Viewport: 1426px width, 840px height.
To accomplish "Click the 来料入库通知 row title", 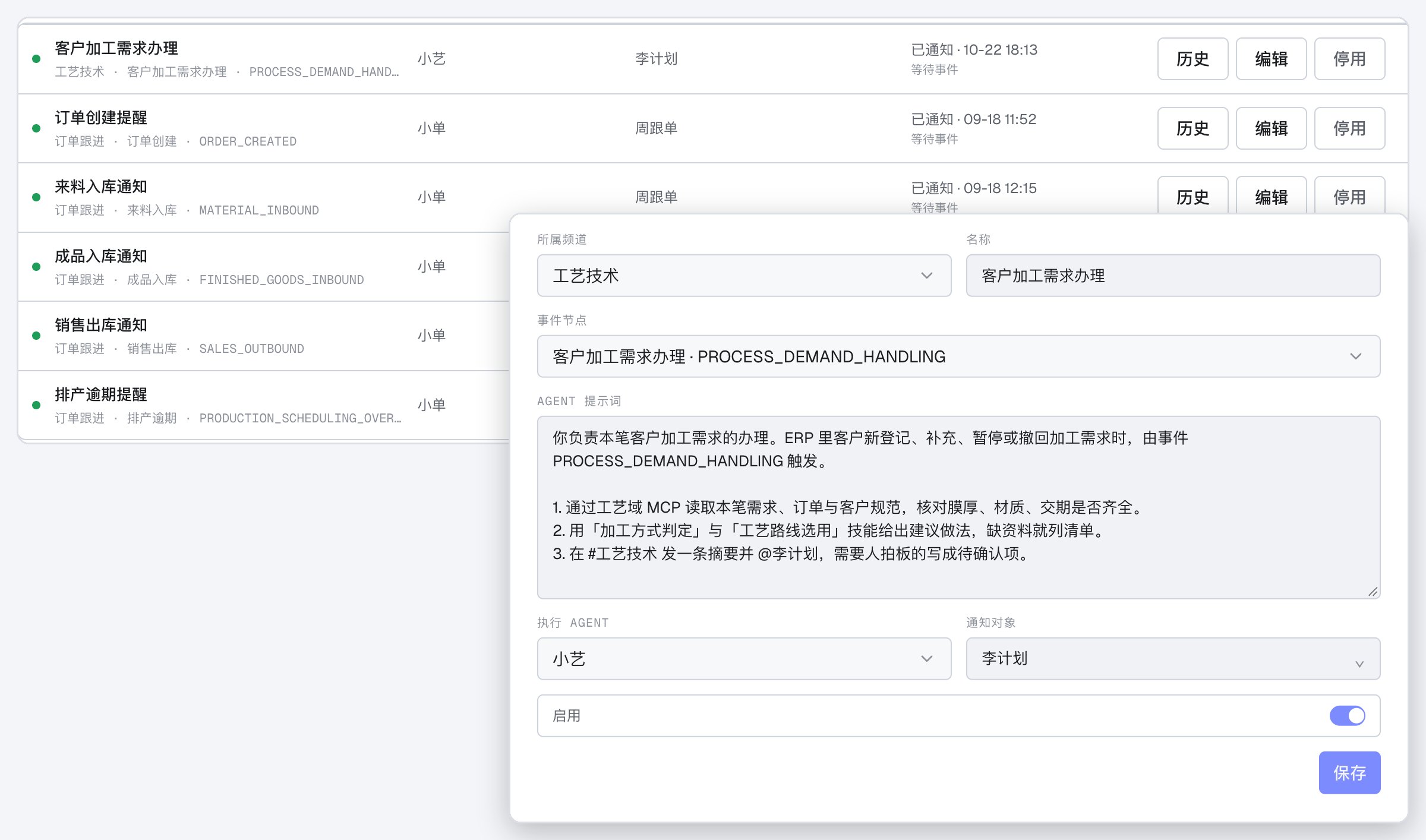I will pyautogui.click(x=101, y=187).
